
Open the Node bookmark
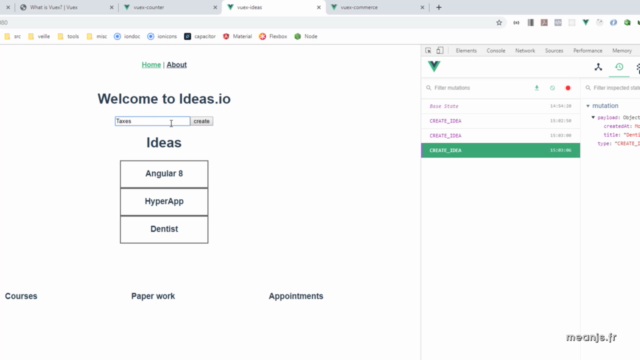pyautogui.click(x=306, y=36)
